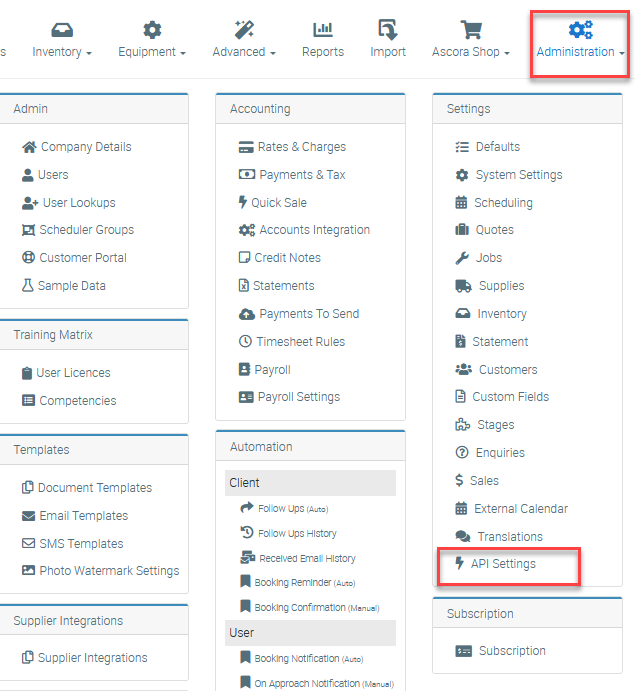Viewport: 635px width, 691px height.
Task: Click the Timesheet Rules clock icon
Action: tap(246, 342)
